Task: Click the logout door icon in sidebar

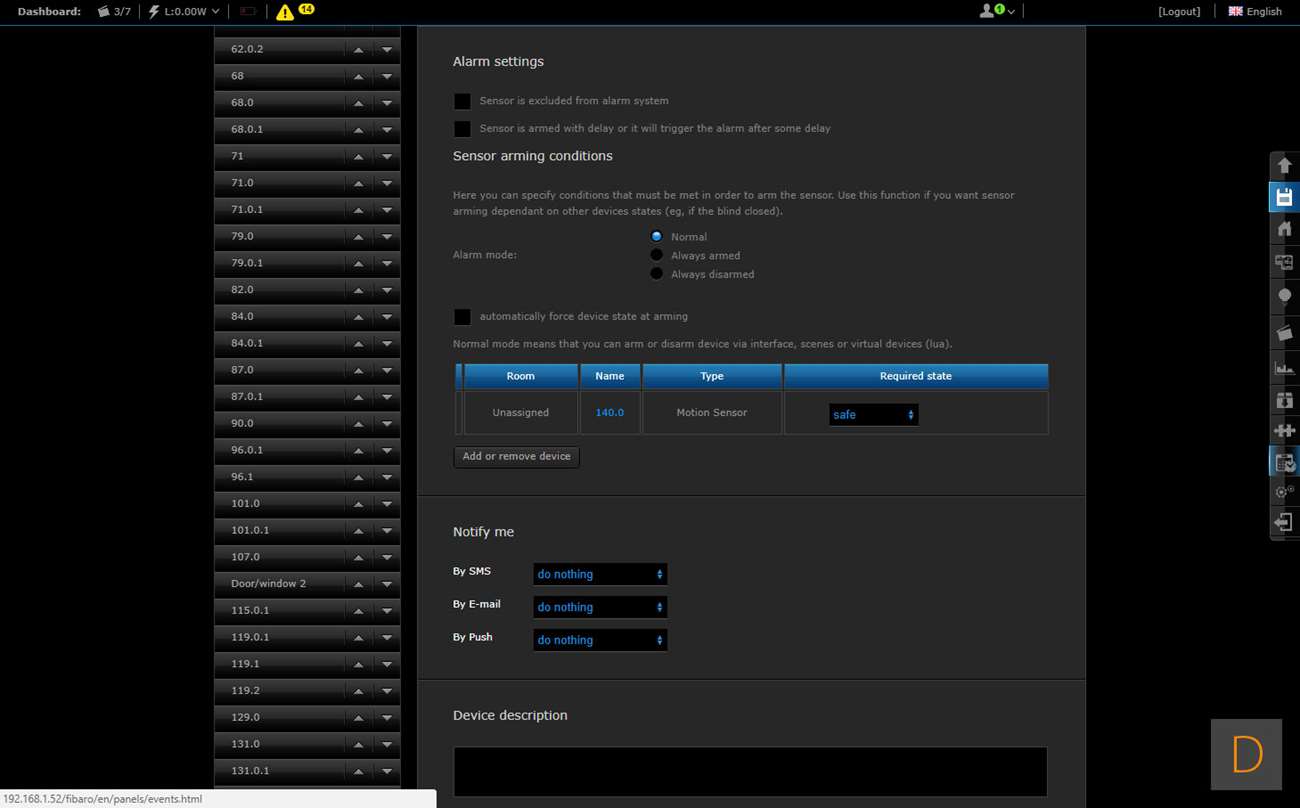Action: 1284,522
